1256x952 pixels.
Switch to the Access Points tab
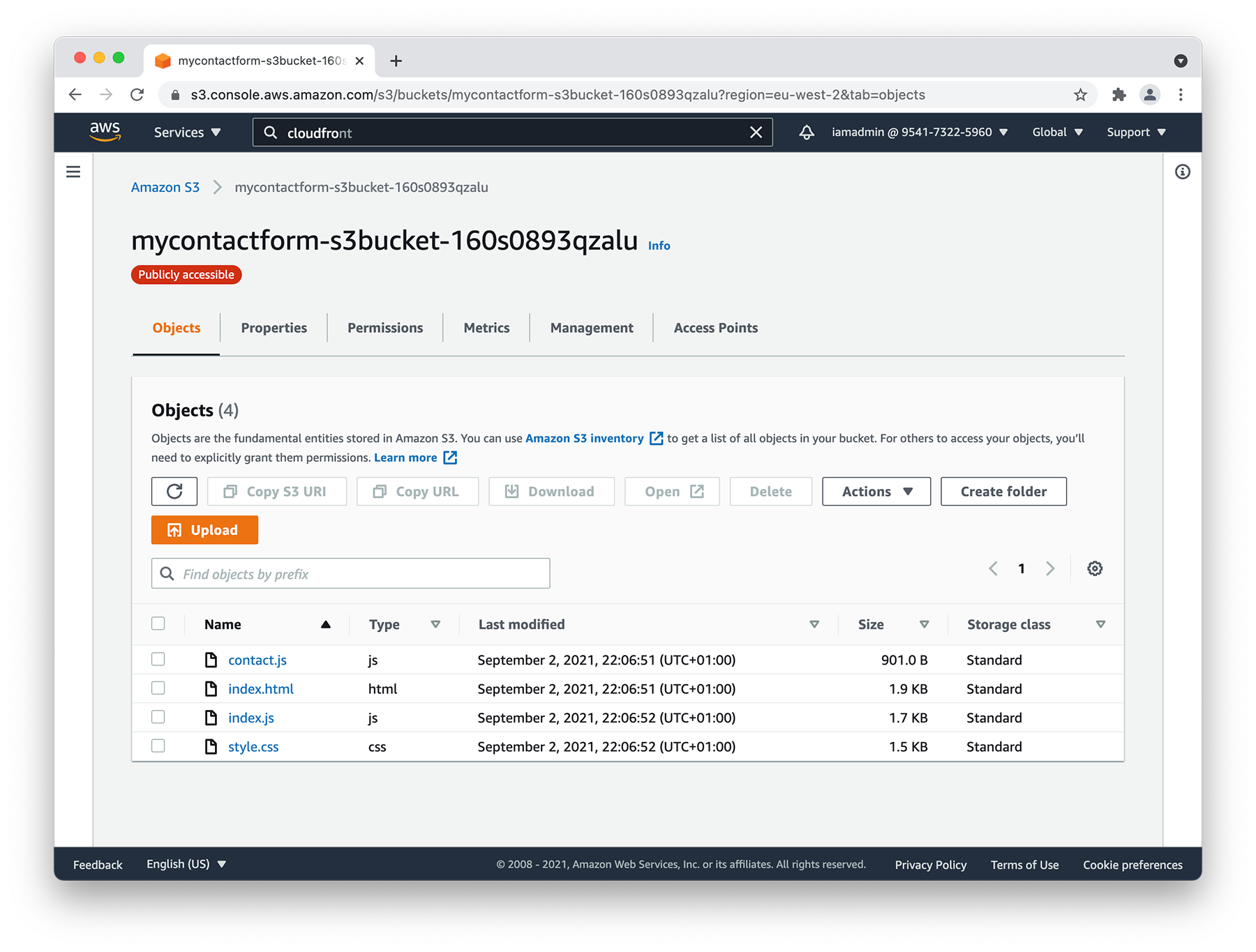715,328
